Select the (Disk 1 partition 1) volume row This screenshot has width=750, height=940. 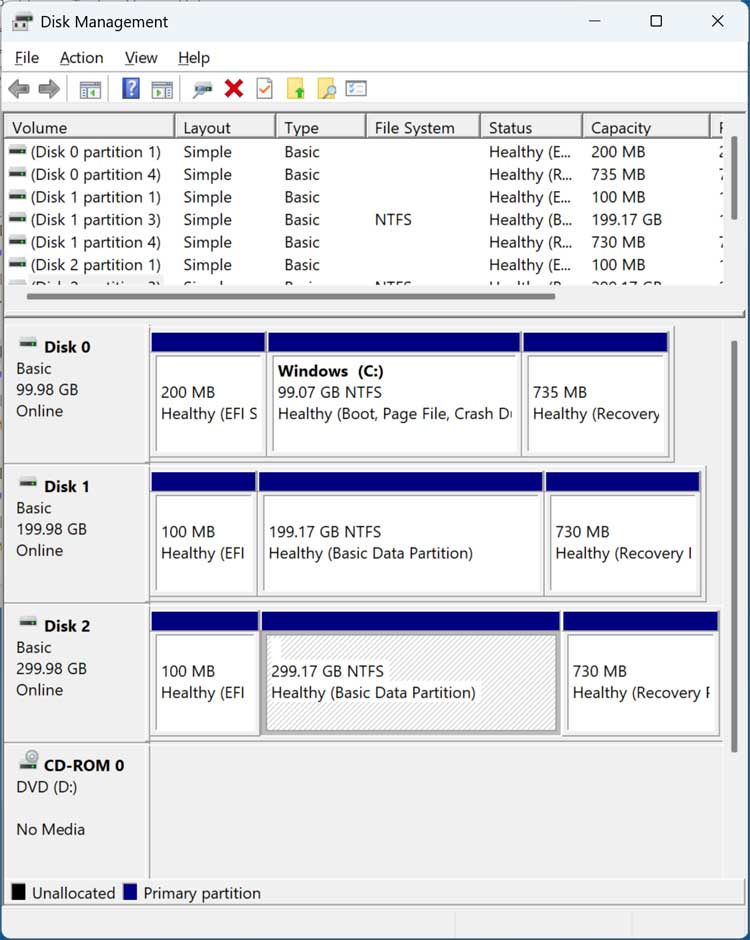pyautogui.click(x=364, y=198)
